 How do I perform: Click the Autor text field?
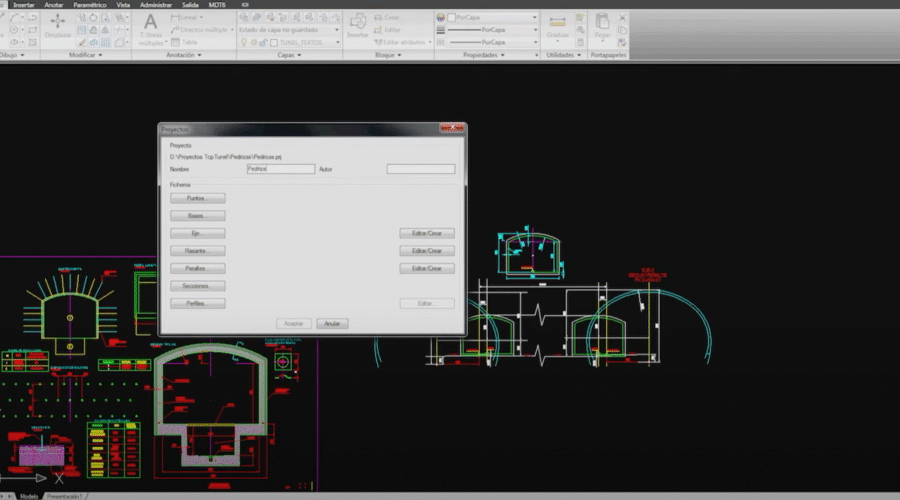coord(420,169)
